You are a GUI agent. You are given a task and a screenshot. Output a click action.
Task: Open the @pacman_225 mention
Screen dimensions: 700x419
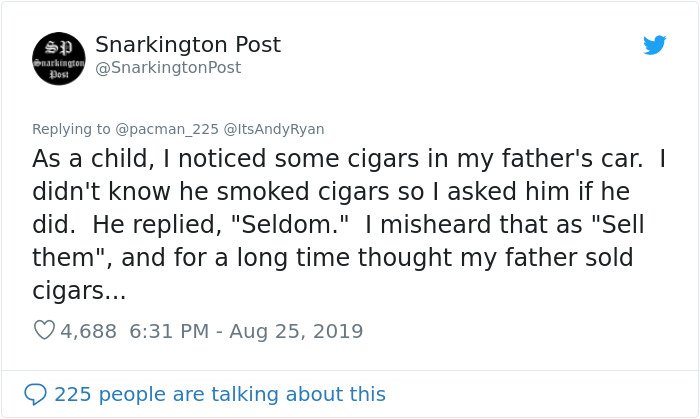(x=167, y=129)
